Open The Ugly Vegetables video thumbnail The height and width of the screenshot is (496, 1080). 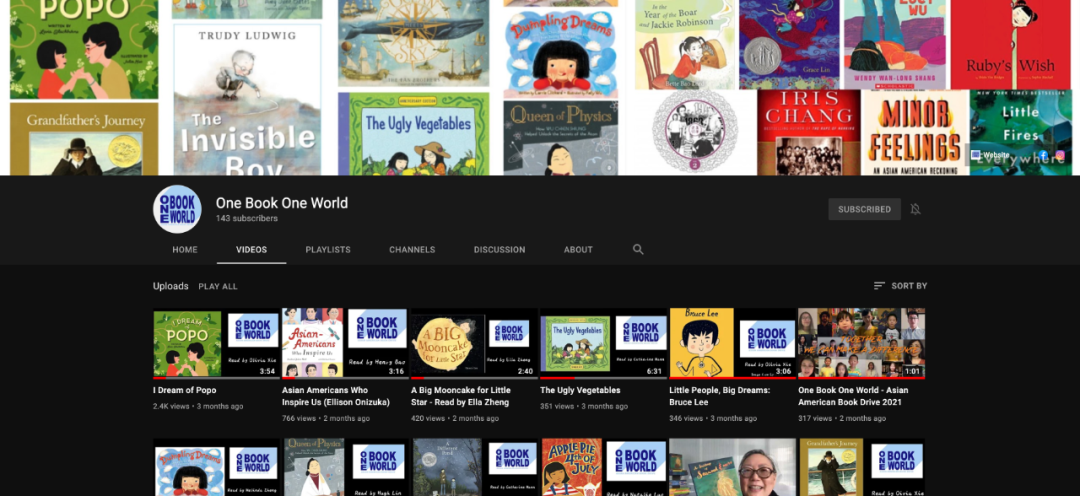tap(603, 343)
